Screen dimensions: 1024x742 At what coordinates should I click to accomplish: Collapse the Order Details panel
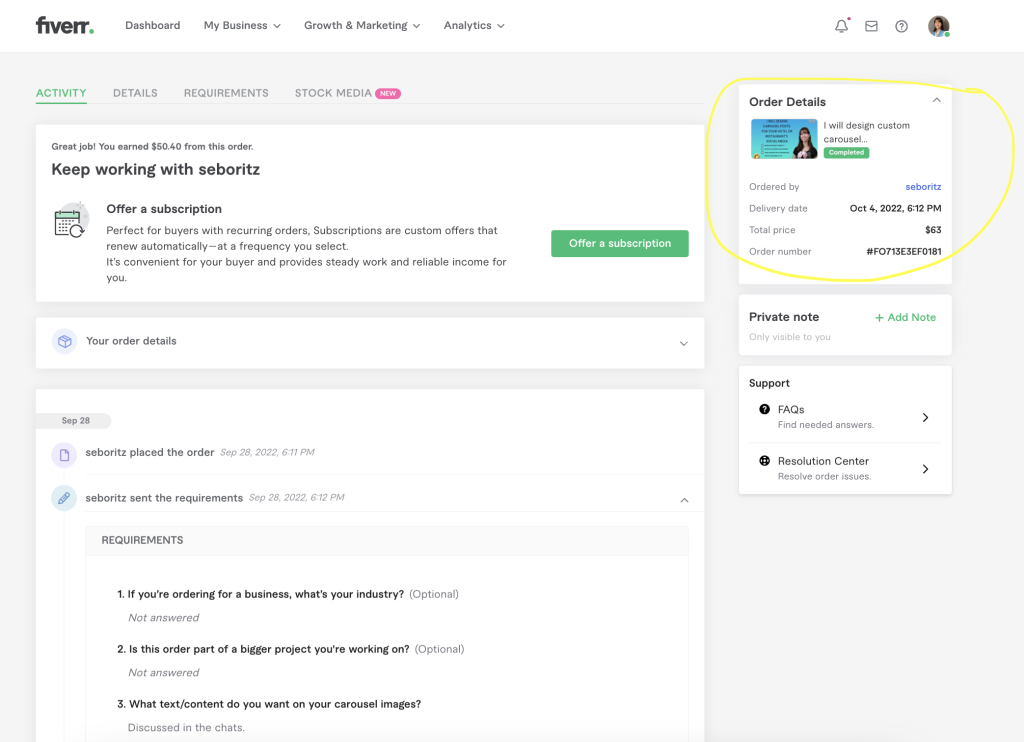(936, 100)
